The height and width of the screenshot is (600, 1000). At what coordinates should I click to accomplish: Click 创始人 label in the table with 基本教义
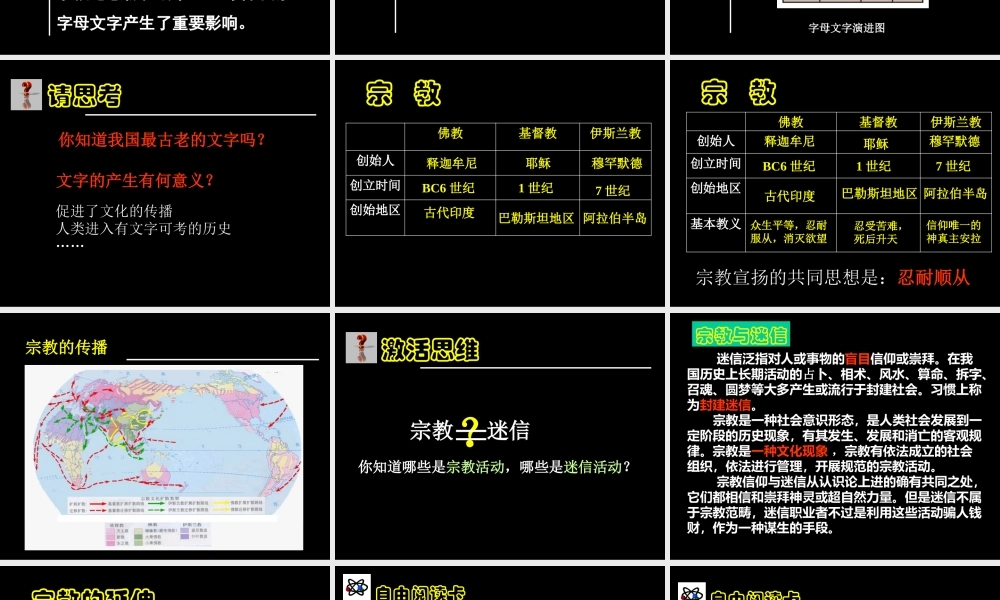coord(716,141)
